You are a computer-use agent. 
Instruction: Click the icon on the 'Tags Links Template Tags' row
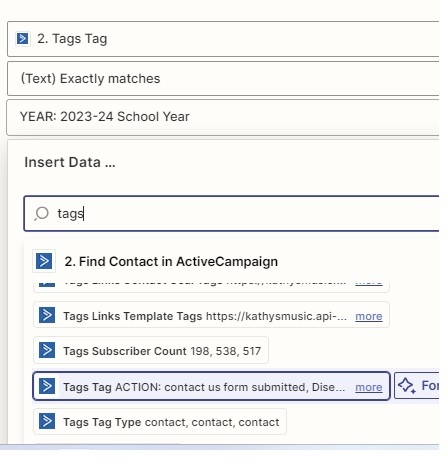(x=47, y=315)
